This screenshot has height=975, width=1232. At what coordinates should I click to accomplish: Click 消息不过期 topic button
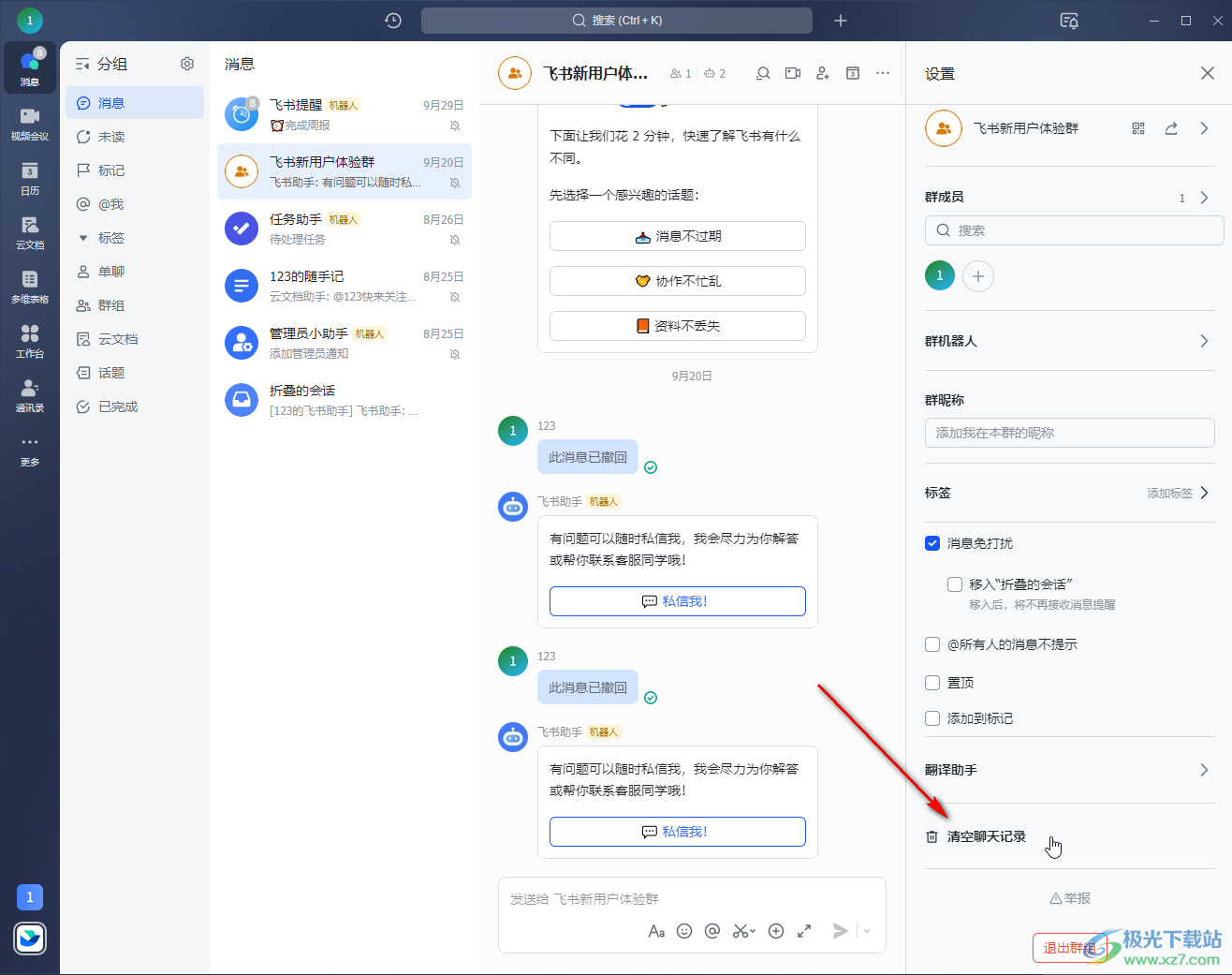[678, 236]
